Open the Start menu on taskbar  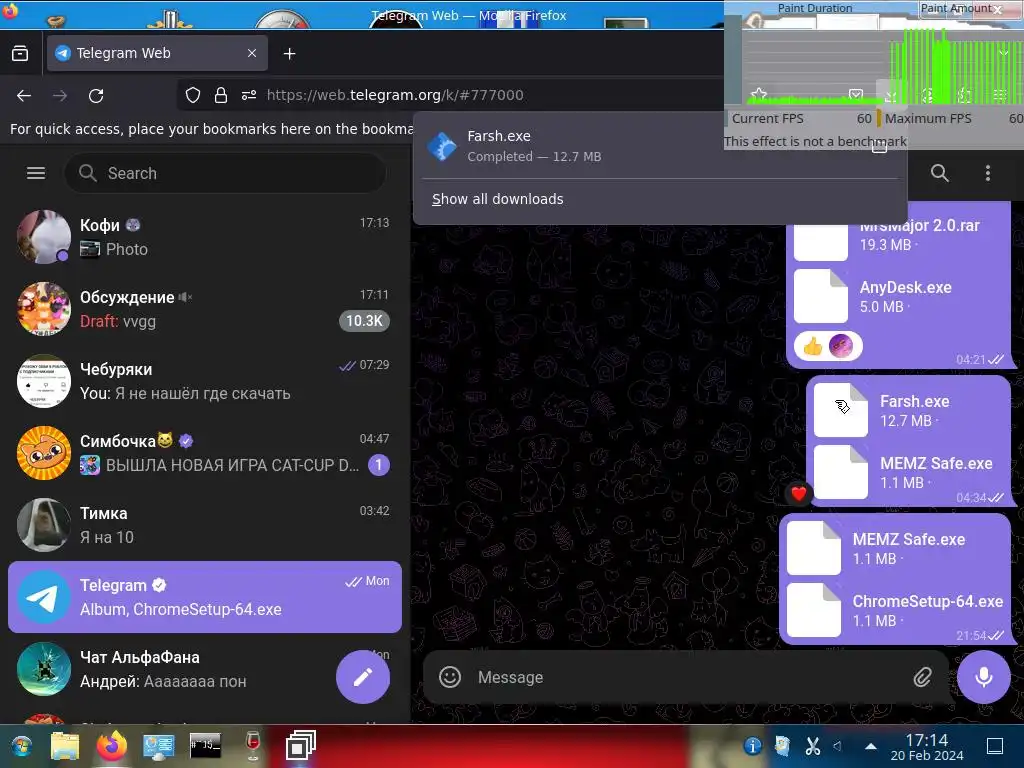21,746
